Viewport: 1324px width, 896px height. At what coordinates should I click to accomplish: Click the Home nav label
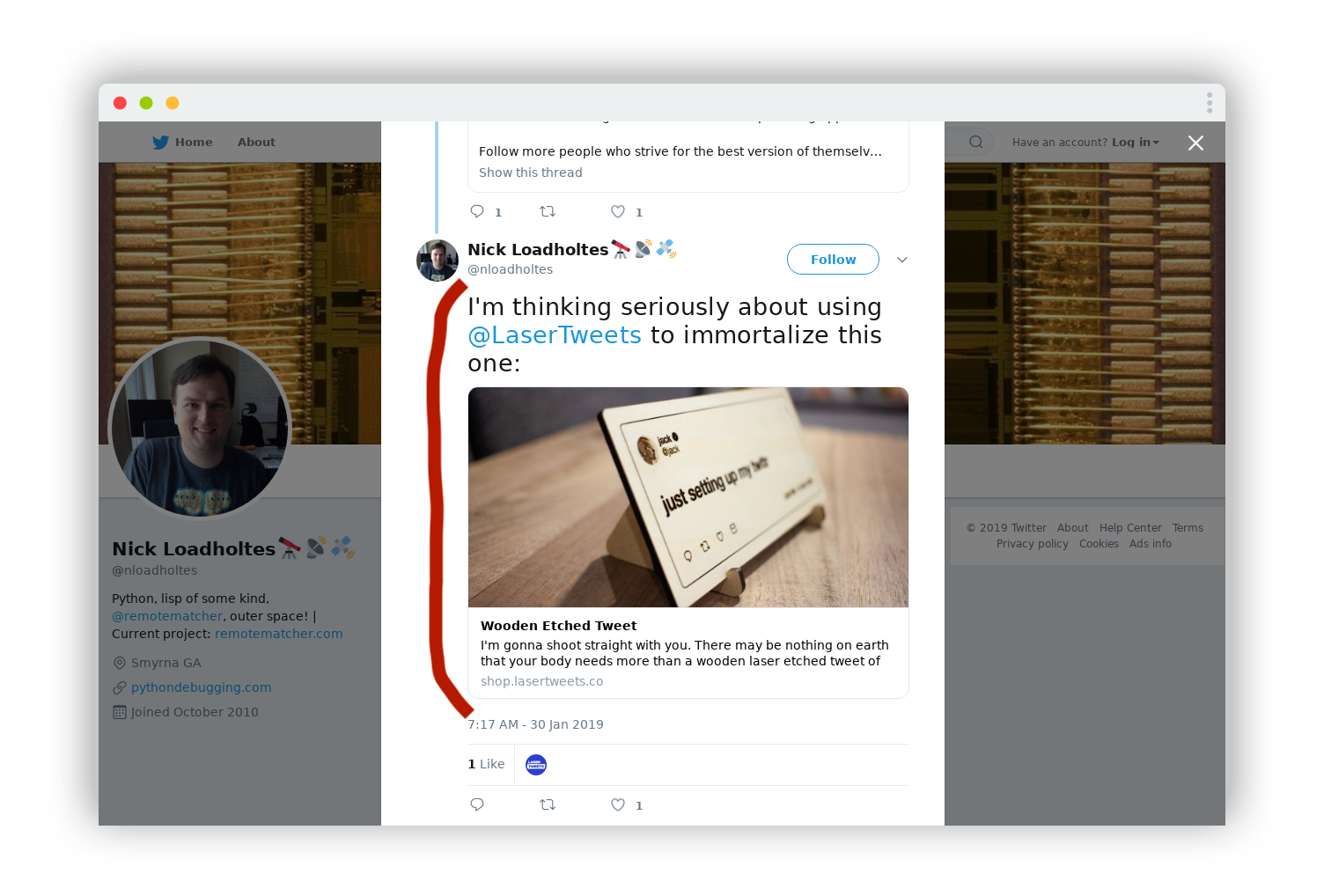pyautogui.click(x=194, y=142)
